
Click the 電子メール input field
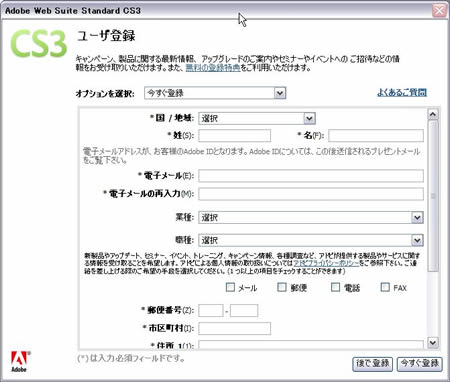(x=311, y=176)
